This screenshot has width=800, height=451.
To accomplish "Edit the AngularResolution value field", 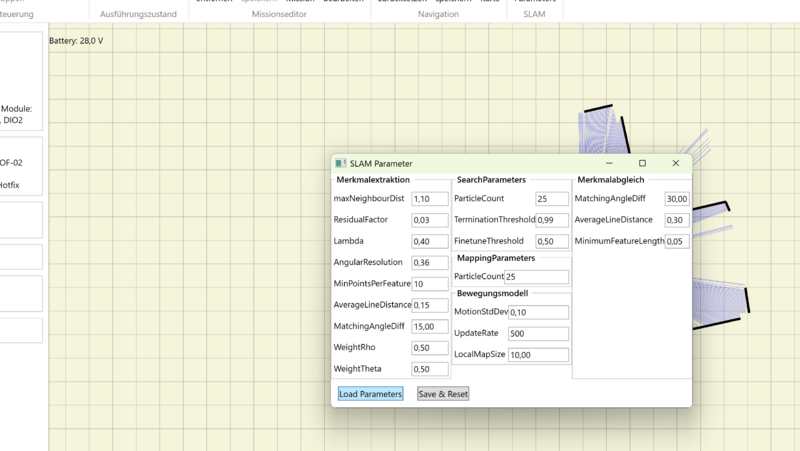I will (x=429, y=263).
